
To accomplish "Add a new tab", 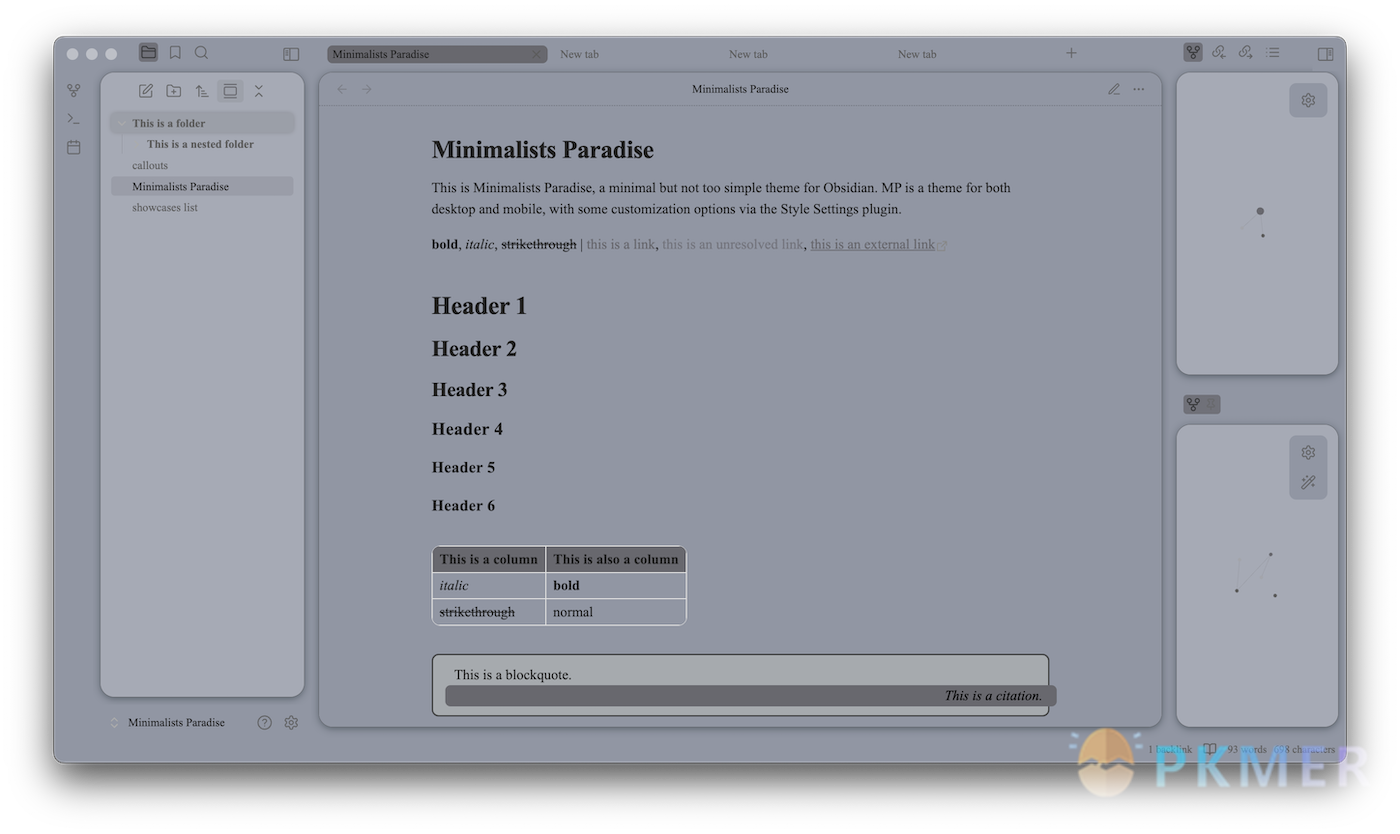I will tap(1071, 53).
